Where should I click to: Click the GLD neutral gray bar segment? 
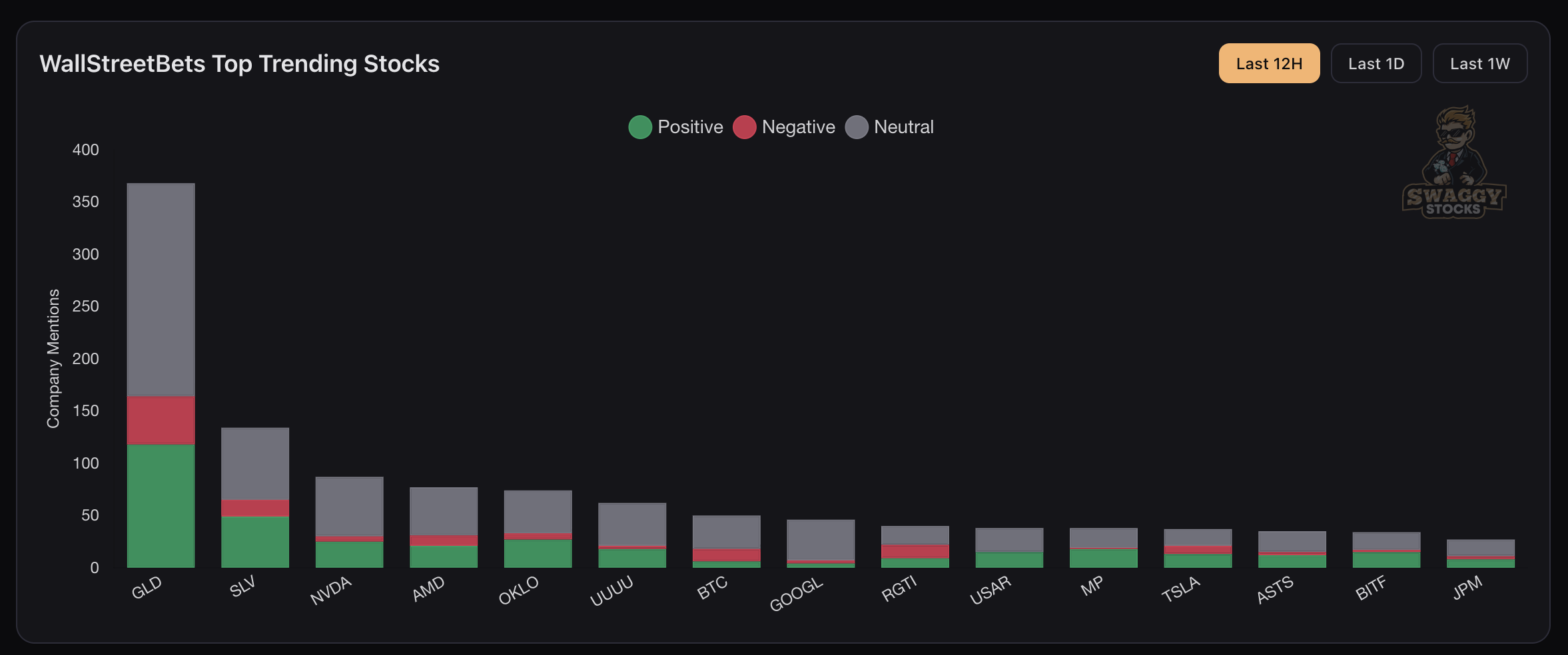pyautogui.click(x=161, y=290)
